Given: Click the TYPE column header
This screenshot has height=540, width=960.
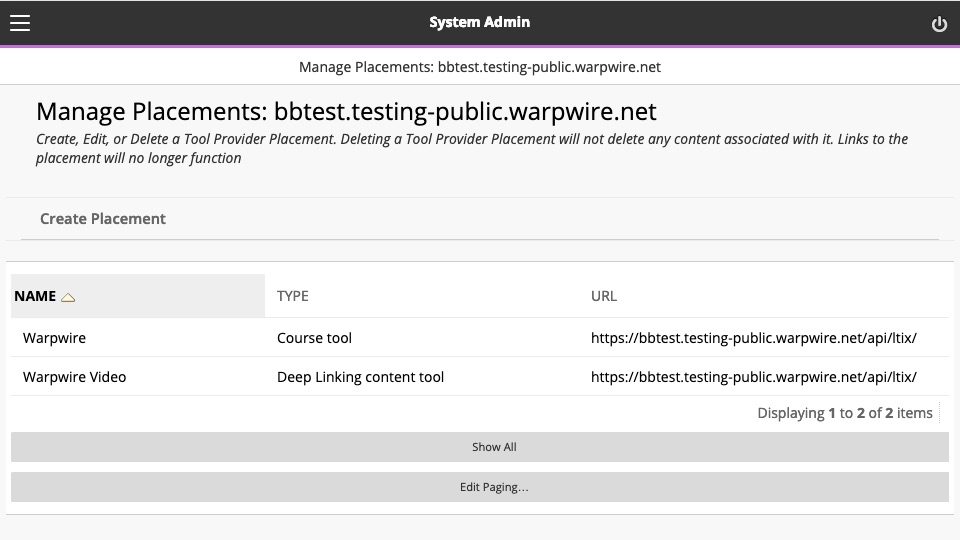Looking at the screenshot, I should (293, 296).
